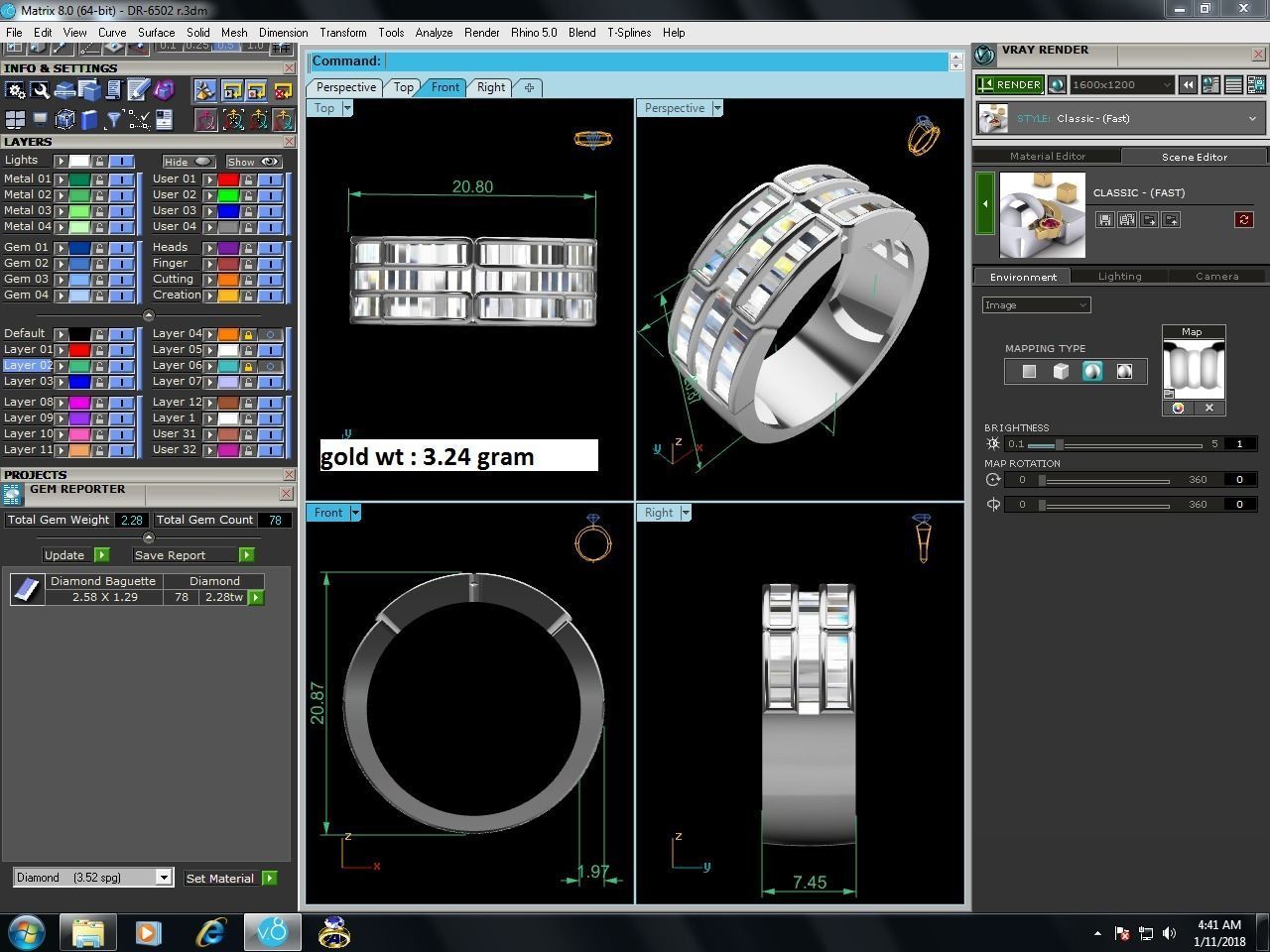Click the green collapse arrow beside scene thumbnail
Screen dimensions: 1270x952
point(985,203)
